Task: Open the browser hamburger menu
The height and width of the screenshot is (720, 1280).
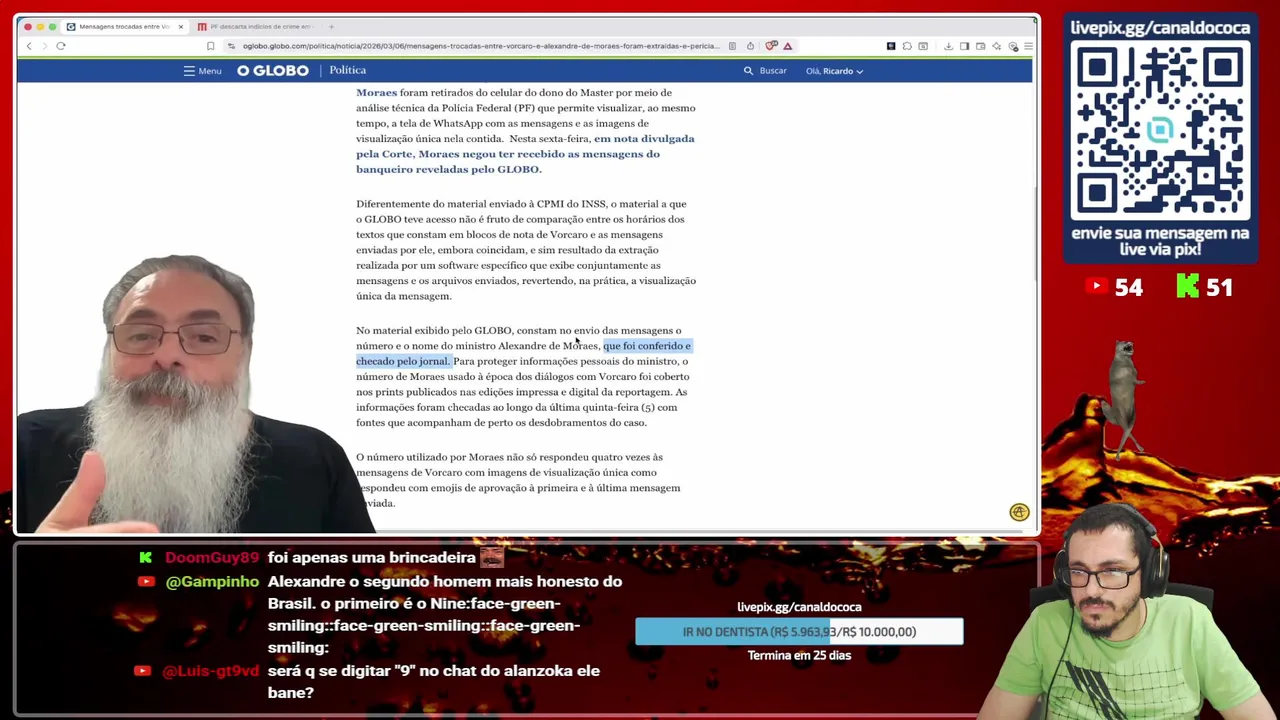Action: coord(1028,46)
